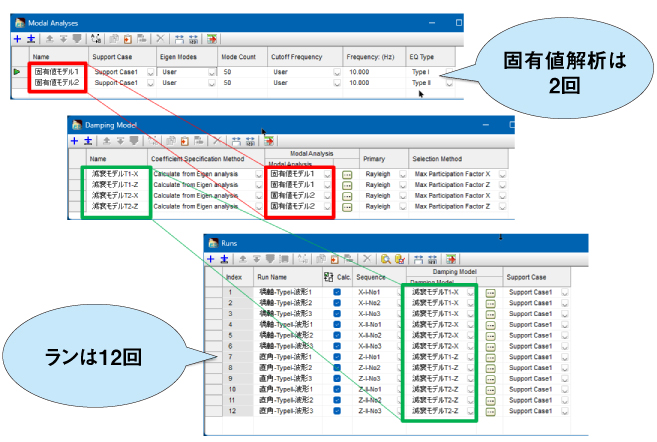Click the Insert row icon in Damping Model toolbar
The image size is (657, 442).
click(88, 141)
